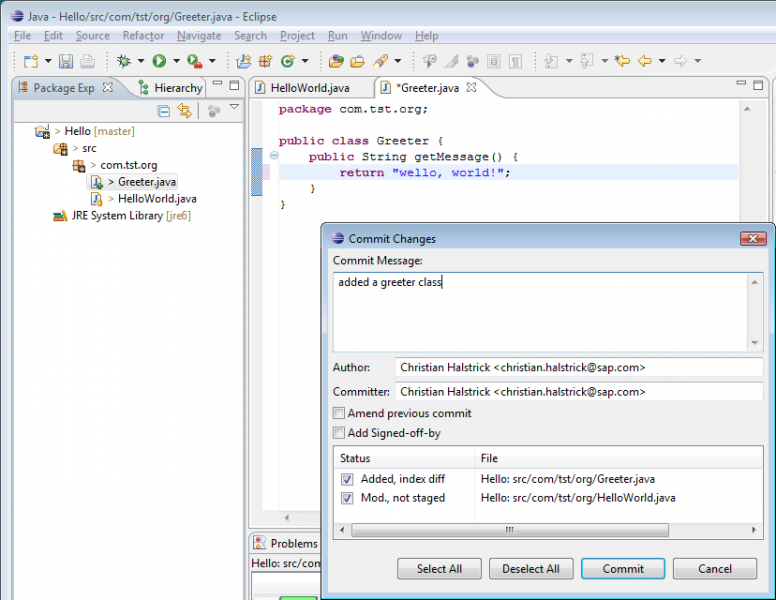Click the New Java Package icon

point(265,61)
